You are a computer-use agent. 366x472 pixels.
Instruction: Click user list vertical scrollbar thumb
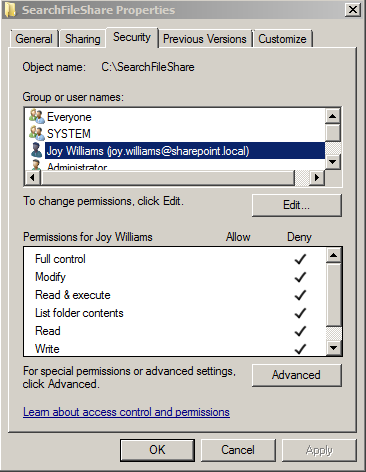coord(333,132)
